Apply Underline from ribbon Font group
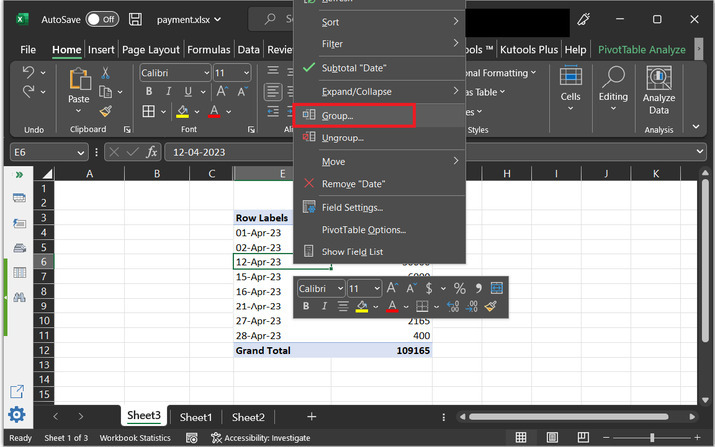Image resolution: width=715 pixels, height=447 pixels. tap(188, 92)
